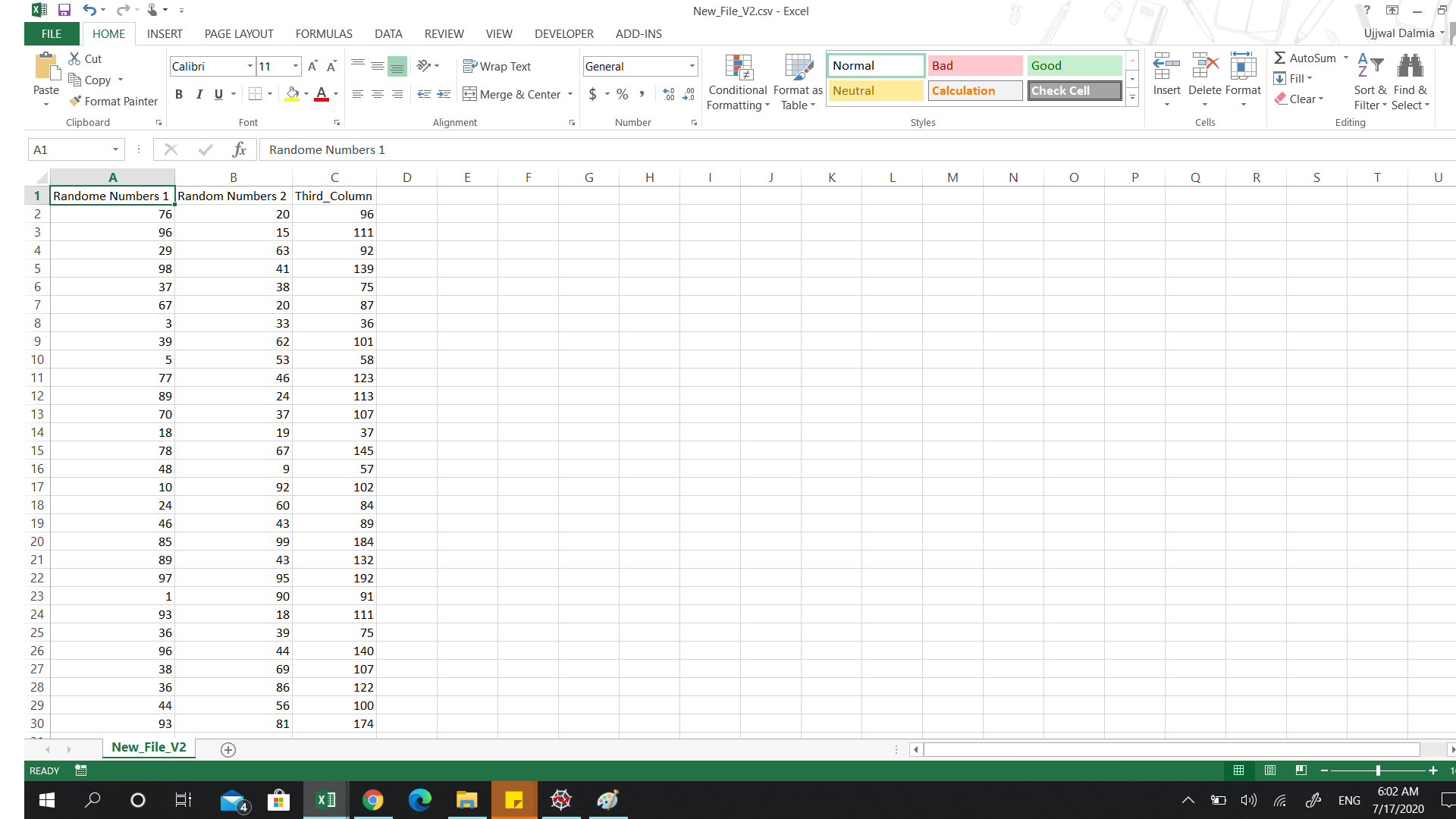The height and width of the screenshot is (819, 1456).
Task: Expand the Name Box dropdown arrow
Action: pyautogui.click(x=115, y=149)
